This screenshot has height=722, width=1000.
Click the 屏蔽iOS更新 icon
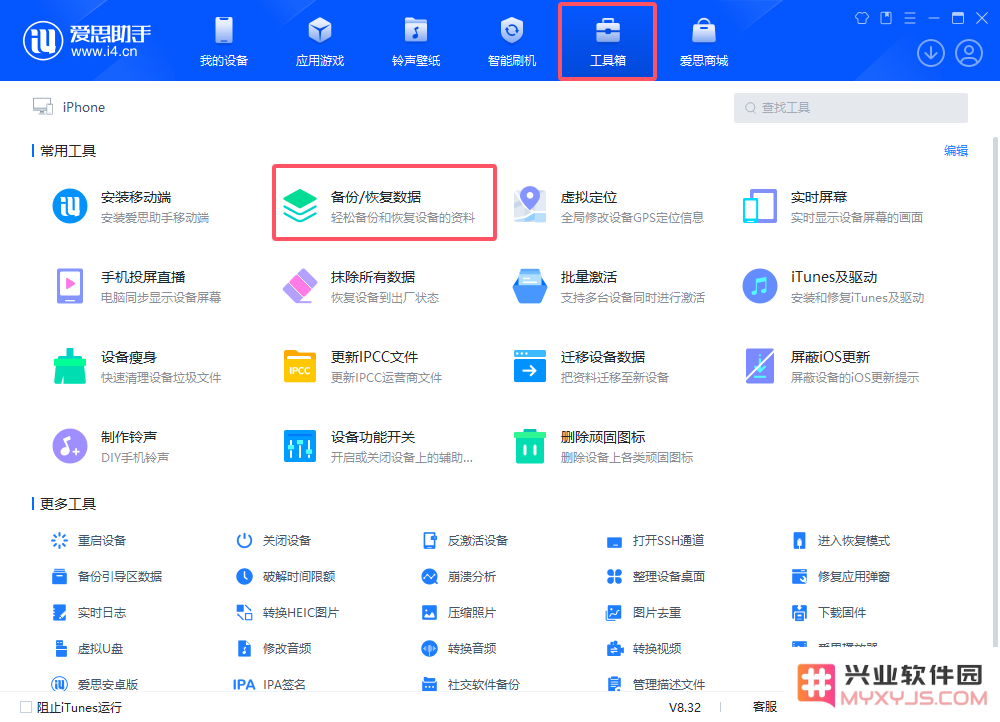click(x=760, y=366)
